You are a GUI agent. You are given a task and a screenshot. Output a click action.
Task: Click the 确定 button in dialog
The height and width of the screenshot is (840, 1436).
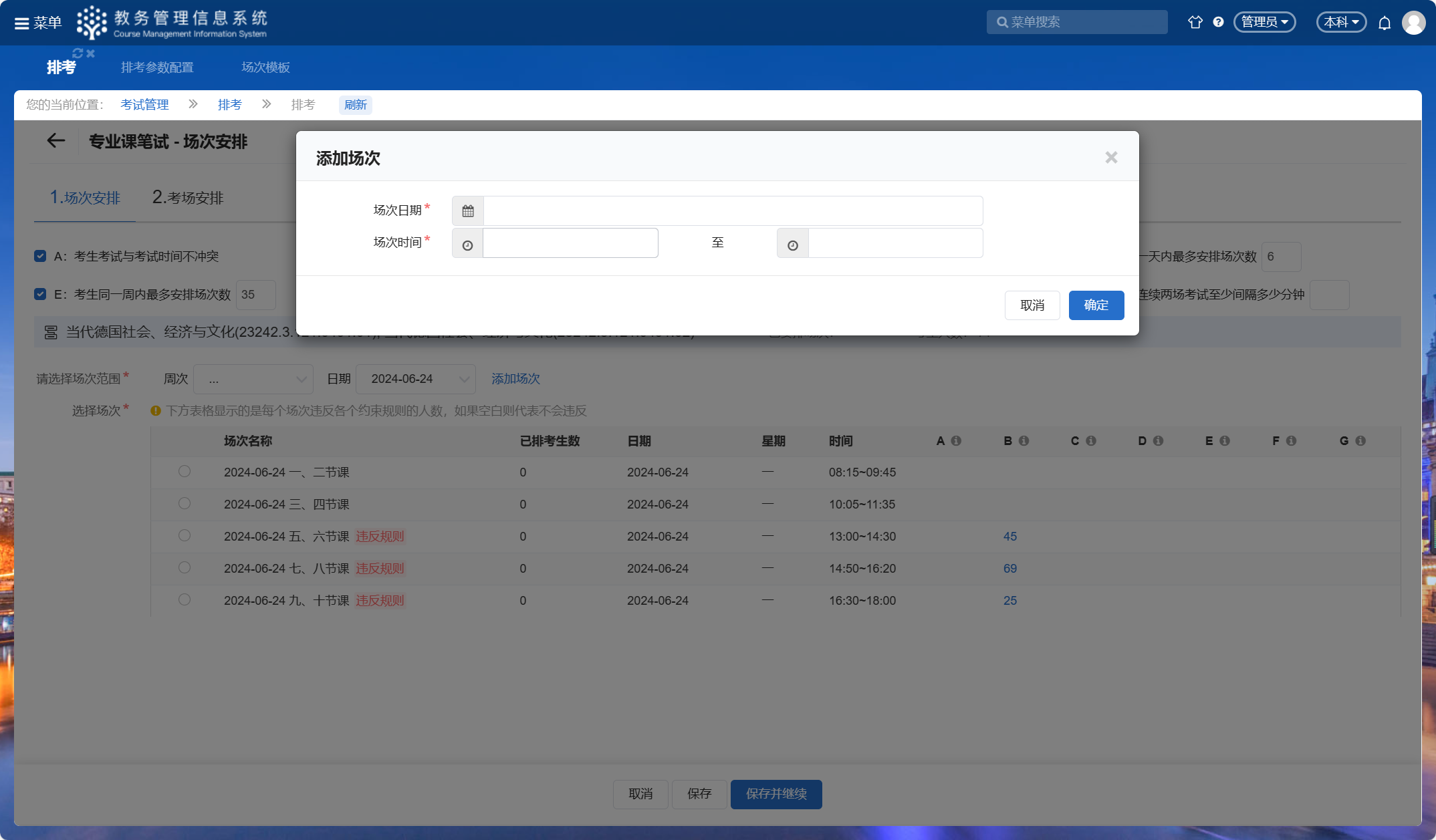pos(1096,305)
